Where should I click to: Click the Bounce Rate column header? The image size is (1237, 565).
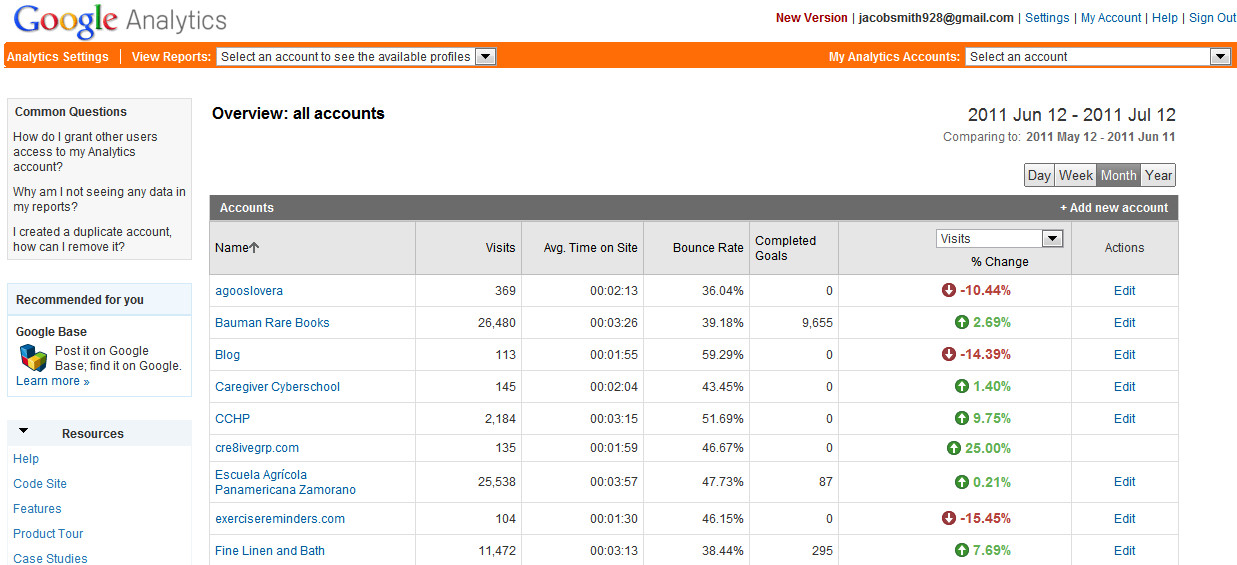[708, 248]
